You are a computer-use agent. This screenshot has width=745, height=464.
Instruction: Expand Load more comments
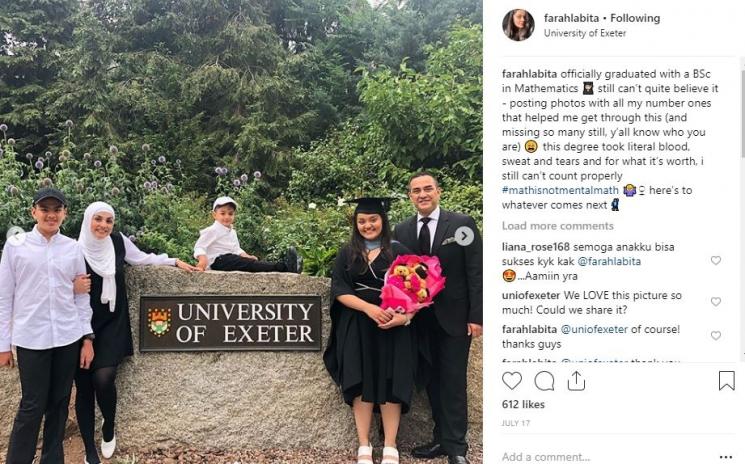[558, 226]
